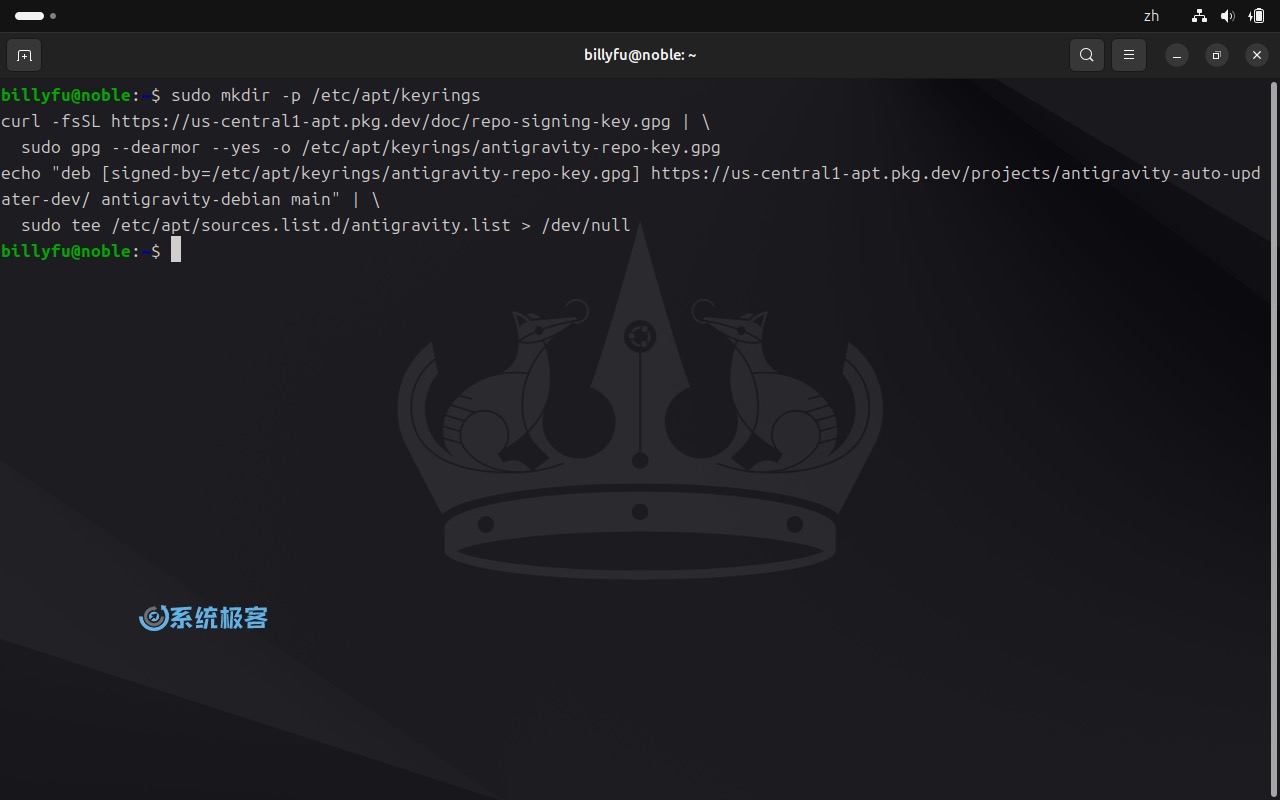This screenshot has width=1280, height=800.
Task: Click the Activities pill indicator
Action: (29, 16)
